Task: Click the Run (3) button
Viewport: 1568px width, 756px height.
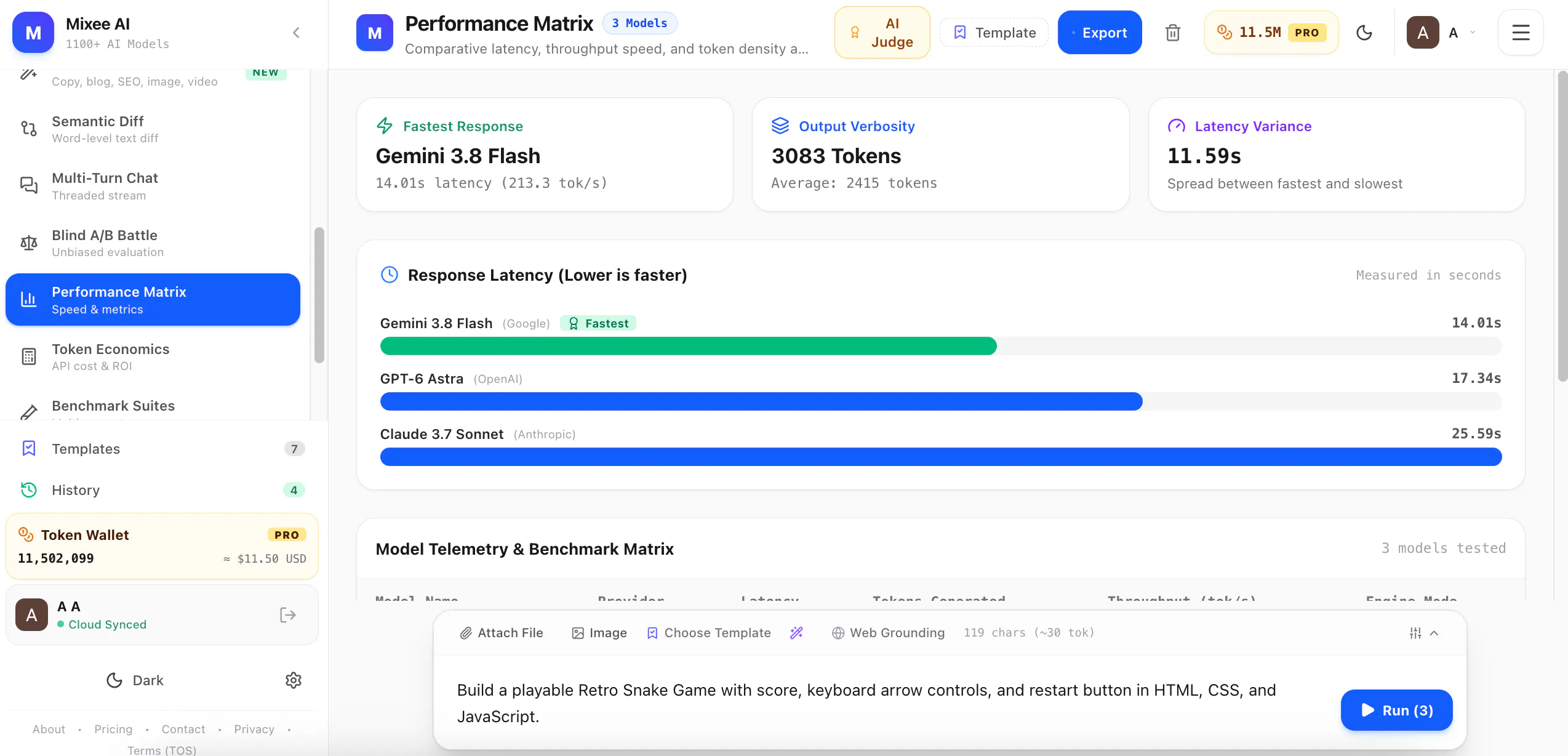Action: [x=1396, y=710]
